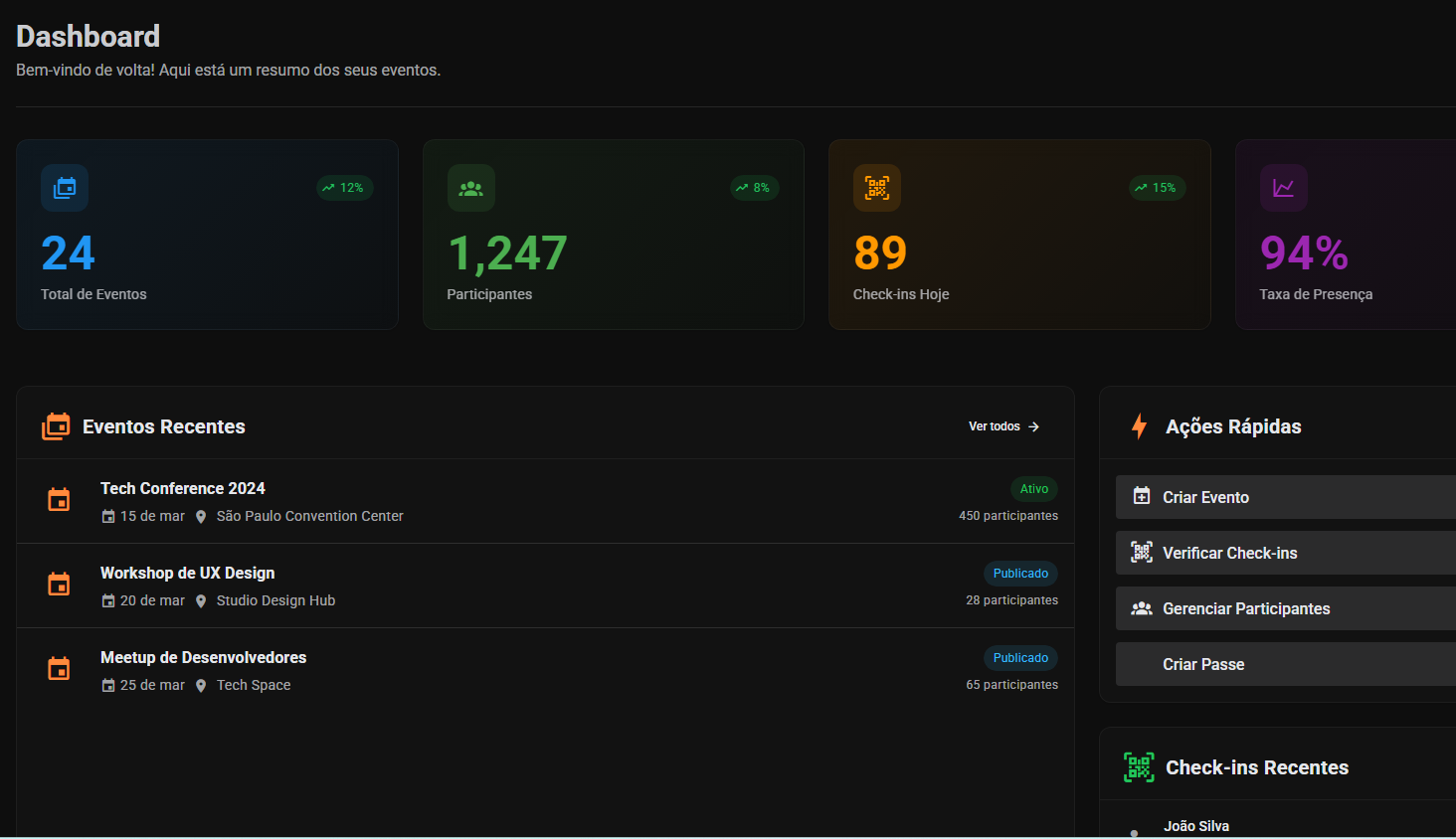Viewport: 1456px width, 839px height.
Task: Click the calendar icon beside Tech Conference 2024
Action: (x=59, y=500)
